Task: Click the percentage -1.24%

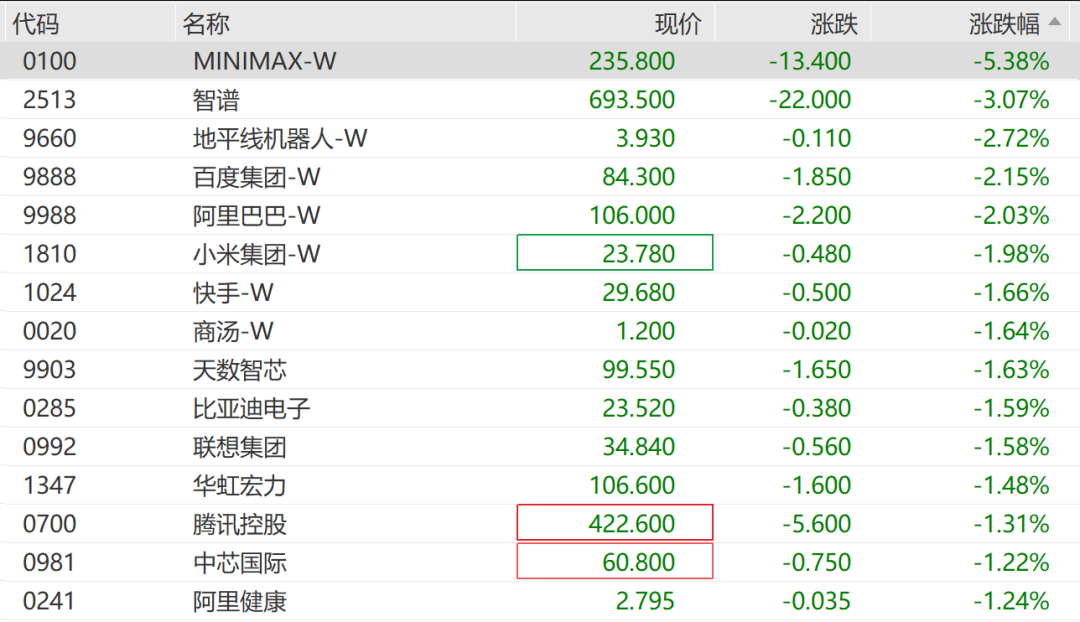Action: tap(1011, 601)
